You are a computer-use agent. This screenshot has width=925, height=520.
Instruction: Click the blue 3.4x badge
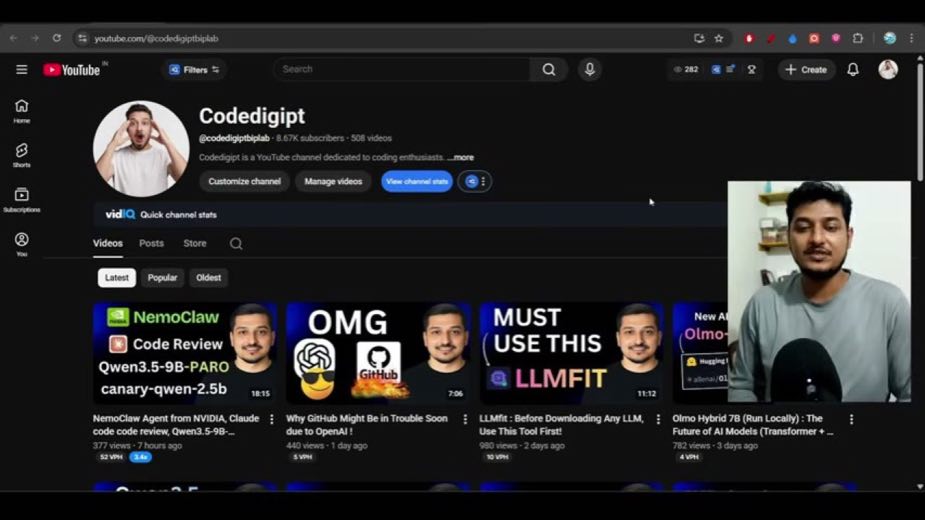pyautogui.click(x=140, y=457)
